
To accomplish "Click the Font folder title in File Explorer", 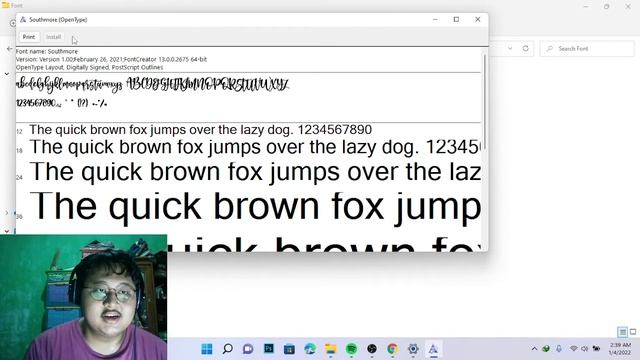I will 17,5.
